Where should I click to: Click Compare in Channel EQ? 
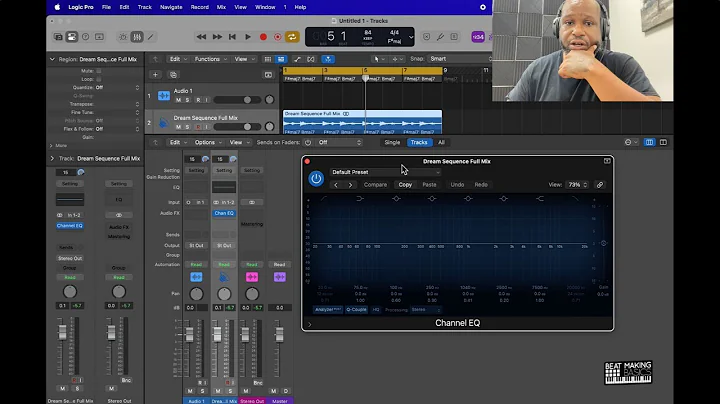[375, 185]
